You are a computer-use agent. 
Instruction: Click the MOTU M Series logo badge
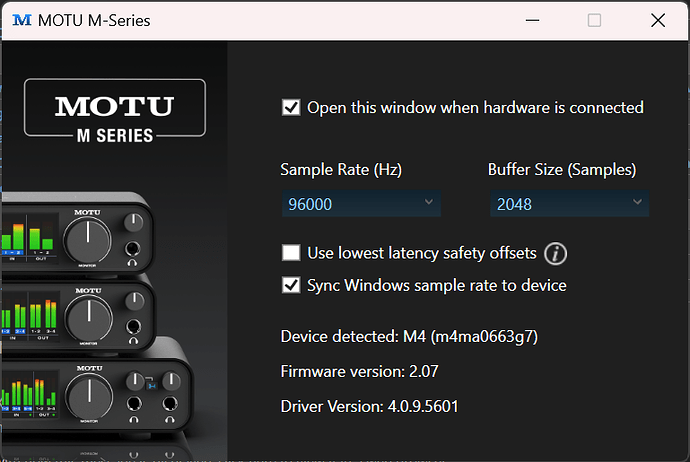tap(115, 111)
